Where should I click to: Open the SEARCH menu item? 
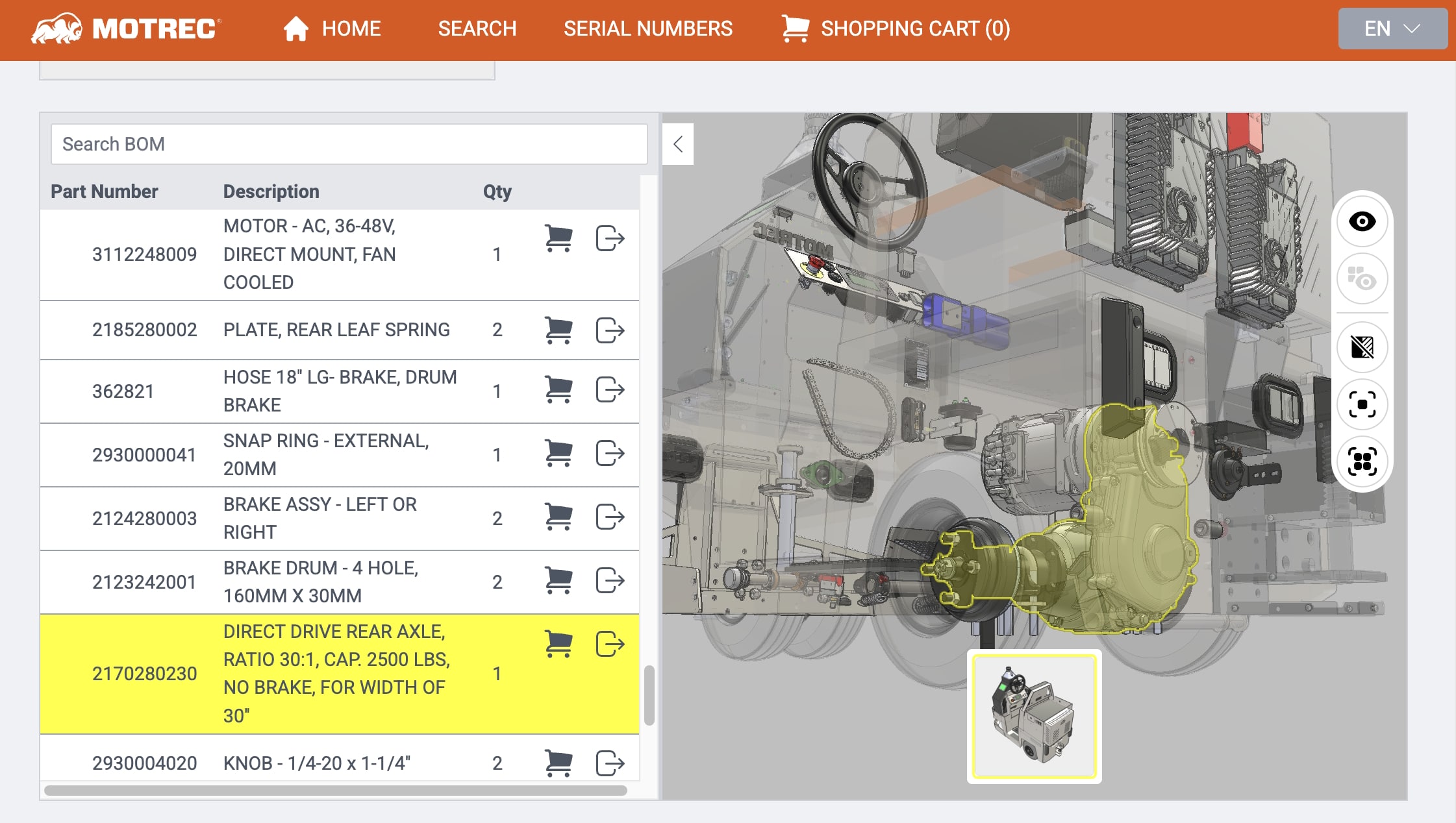[477, 29]
